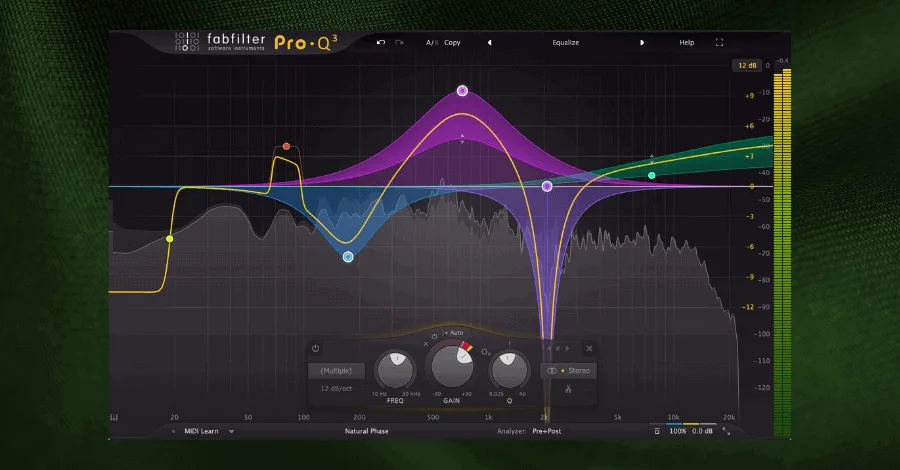Click the Q knob
The height and width of the screenshot is (470, 900).
509,370
